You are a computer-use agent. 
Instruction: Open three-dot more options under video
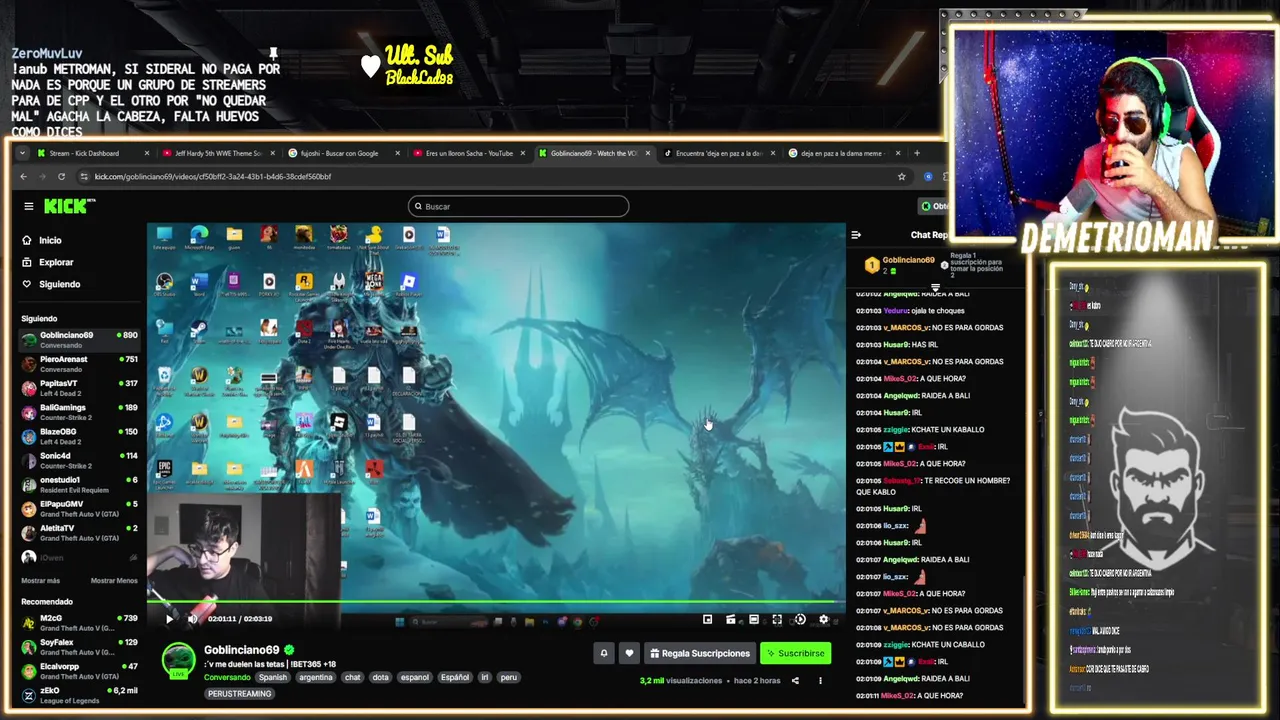pos(820,681)
